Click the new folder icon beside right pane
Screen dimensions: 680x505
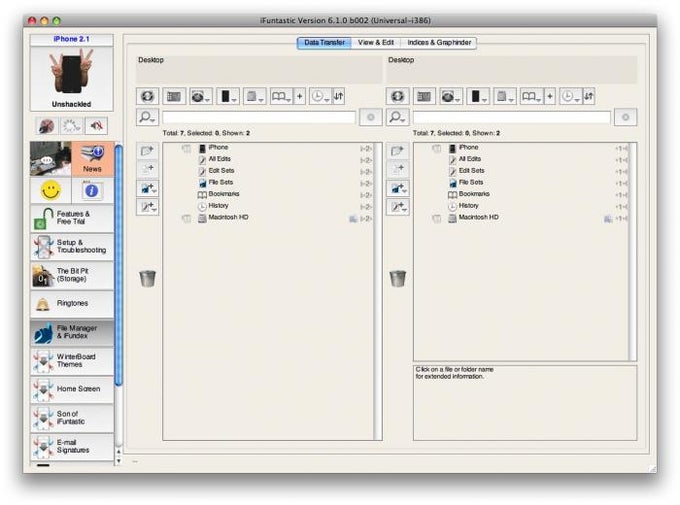[x=398, y=151]
